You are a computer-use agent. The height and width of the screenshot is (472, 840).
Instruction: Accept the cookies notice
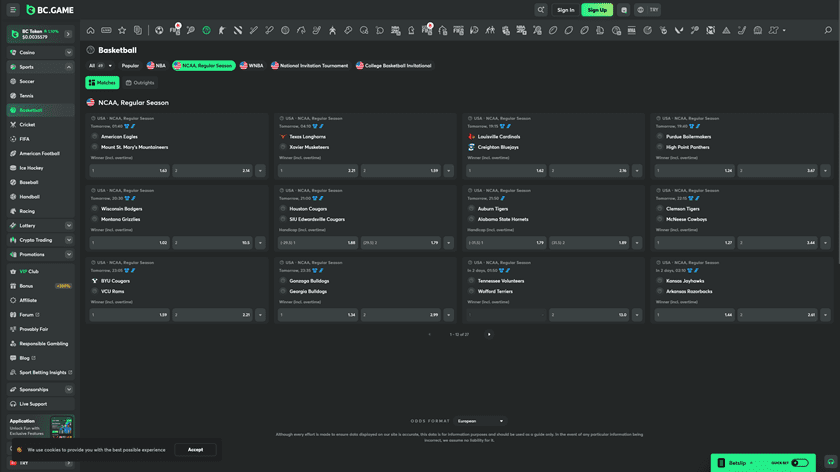[x=196, y=449]
